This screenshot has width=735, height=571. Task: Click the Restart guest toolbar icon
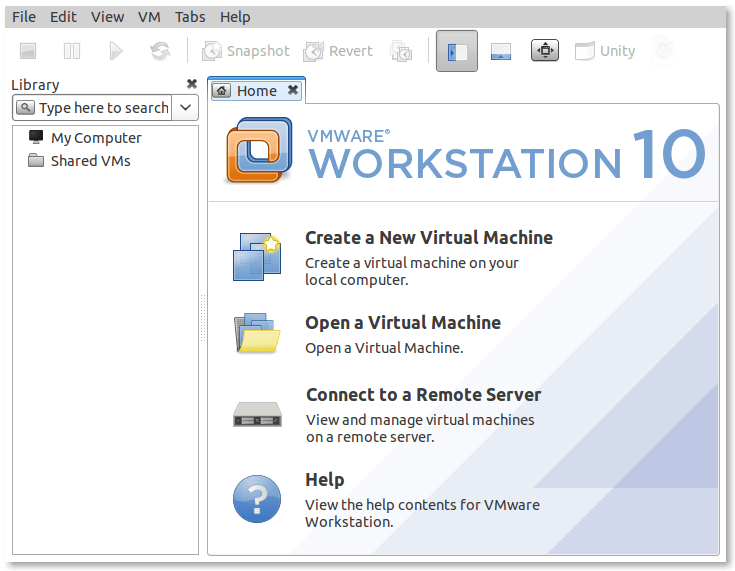tap(160, 51)
